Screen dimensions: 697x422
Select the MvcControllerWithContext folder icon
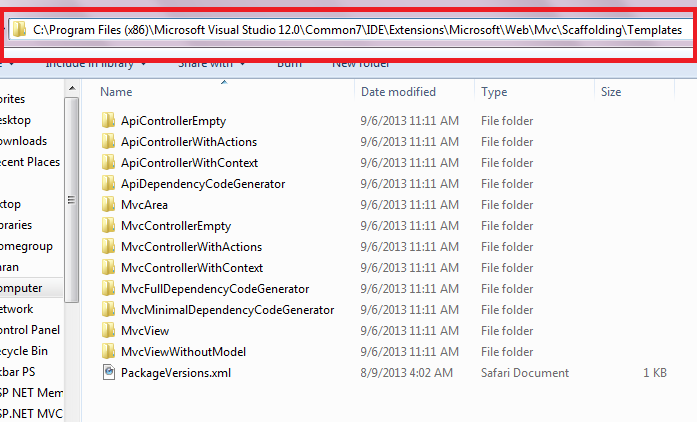coord(108,267)
